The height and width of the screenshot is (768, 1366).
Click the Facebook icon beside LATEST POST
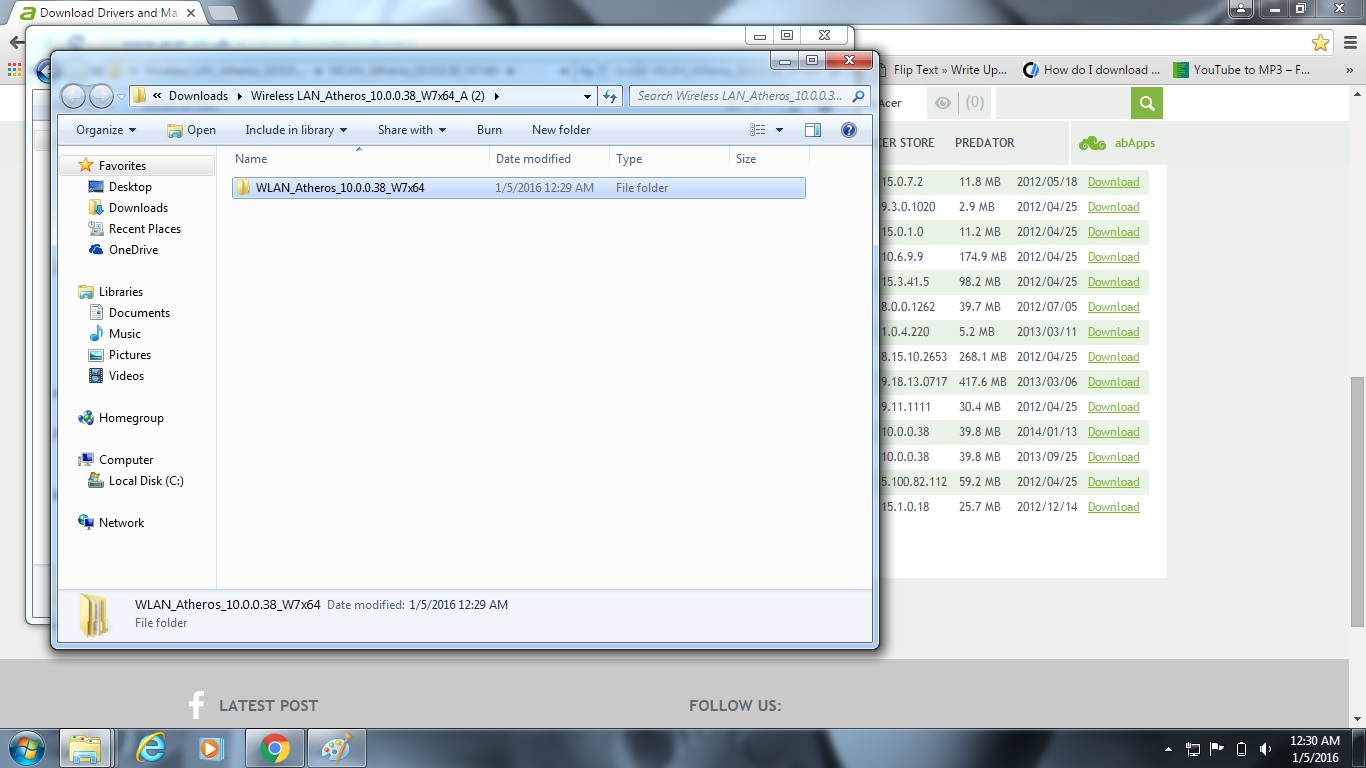pos(197,705)
